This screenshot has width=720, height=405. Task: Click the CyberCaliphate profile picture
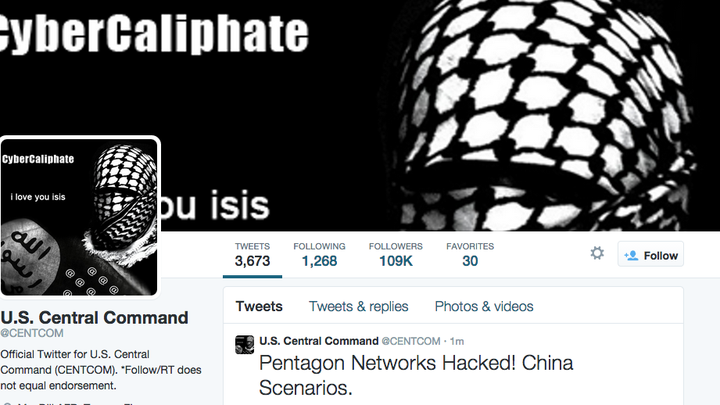coord(79,217)
